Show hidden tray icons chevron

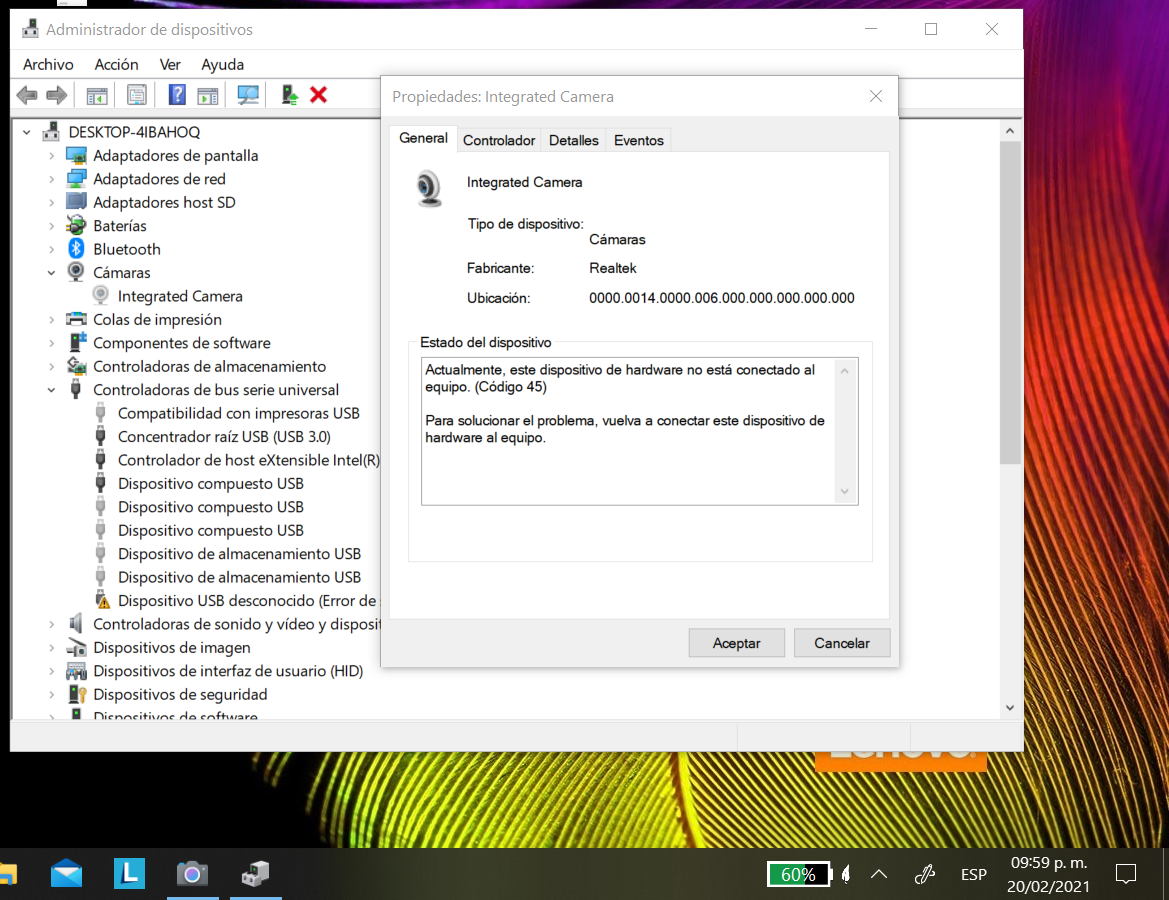(879, 874)
